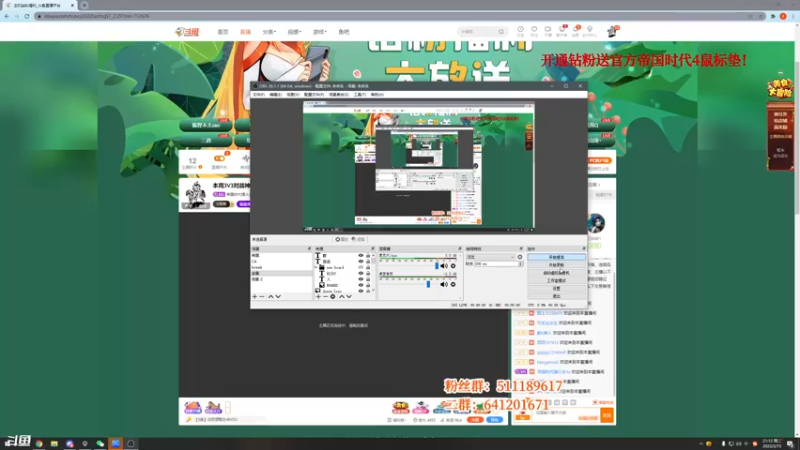This screenshot has width=800, height=450.
Task: Click the Douyu chat message input box
Action: click(565, 413)
